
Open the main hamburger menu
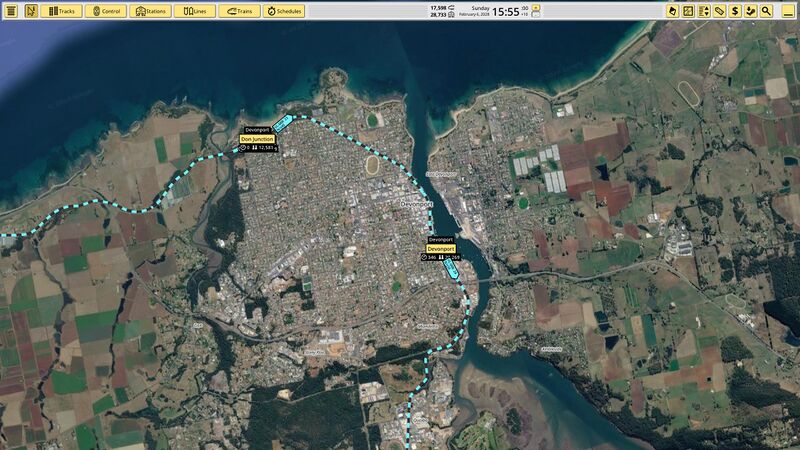pos(11,11)
